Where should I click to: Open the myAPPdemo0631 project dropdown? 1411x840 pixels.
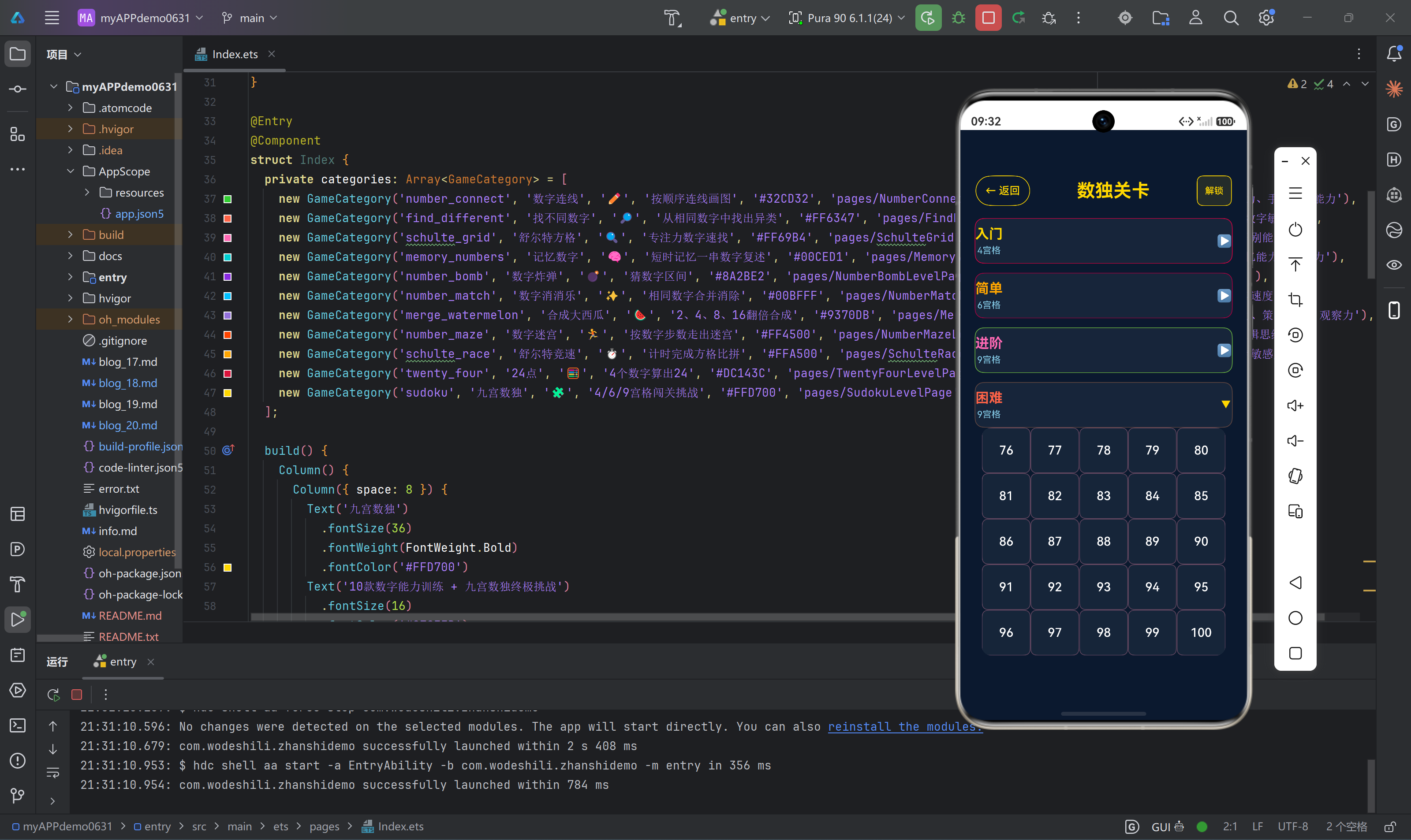[x=140, y=18]
